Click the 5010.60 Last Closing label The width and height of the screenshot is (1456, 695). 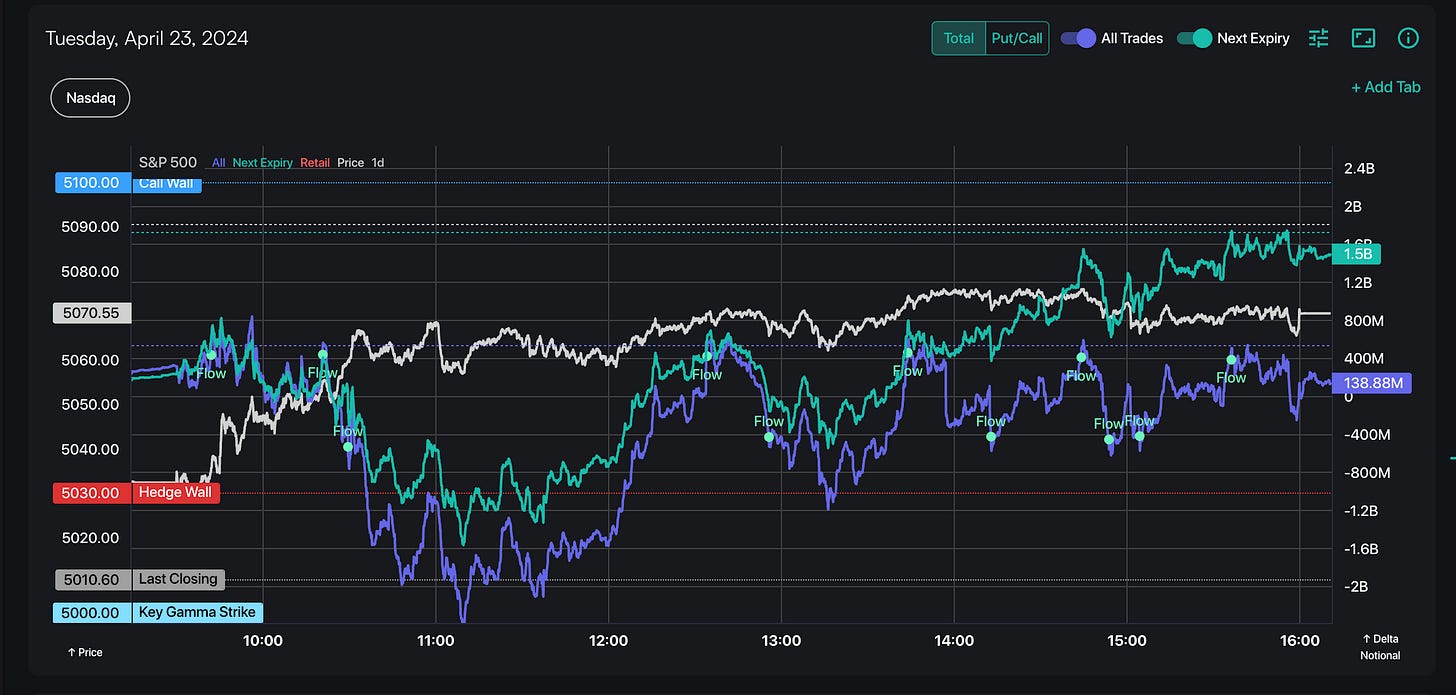click(140, 580)
